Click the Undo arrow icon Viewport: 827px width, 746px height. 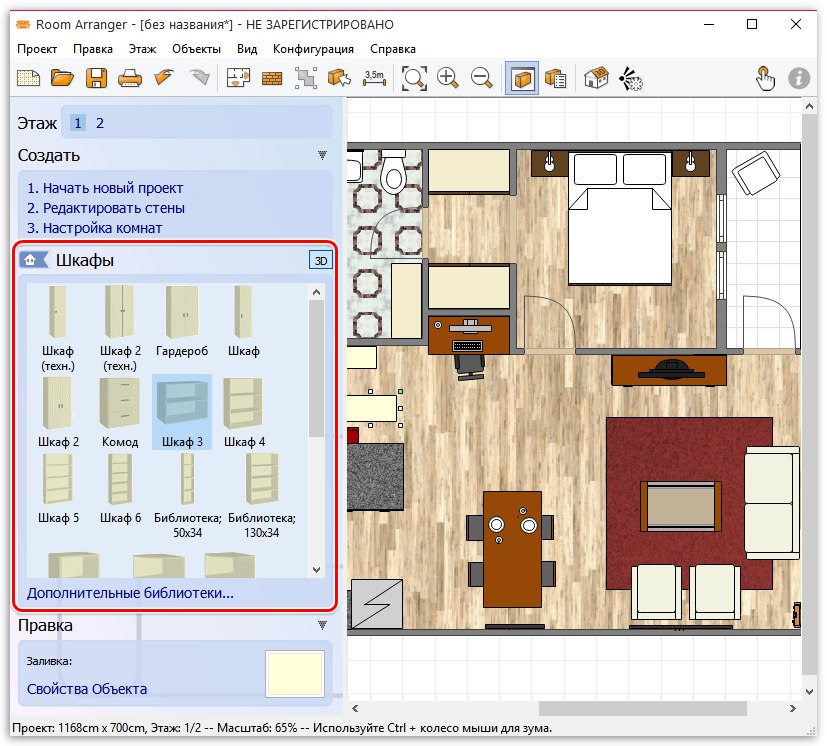pos(164,77)
